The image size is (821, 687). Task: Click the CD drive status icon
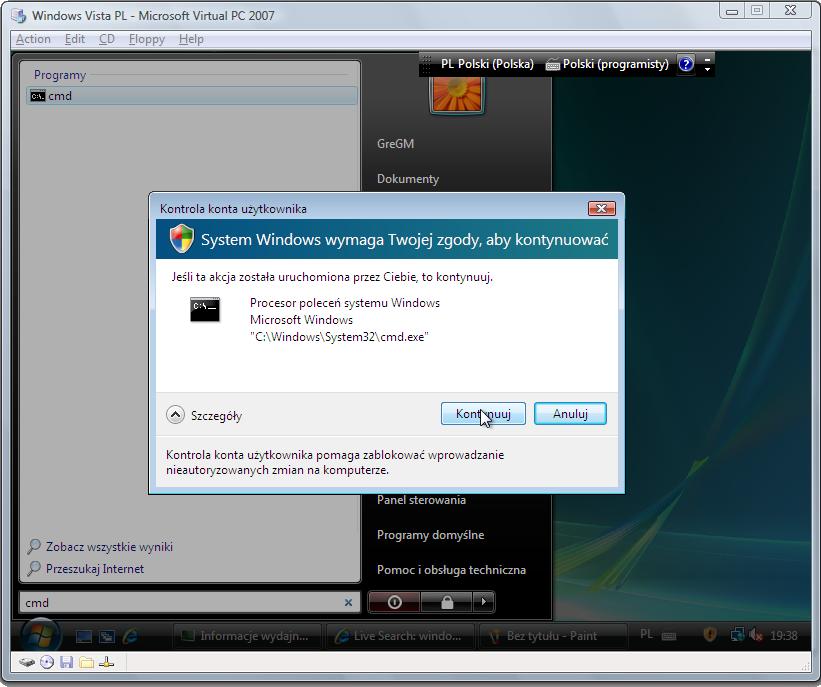click(47, 662)
